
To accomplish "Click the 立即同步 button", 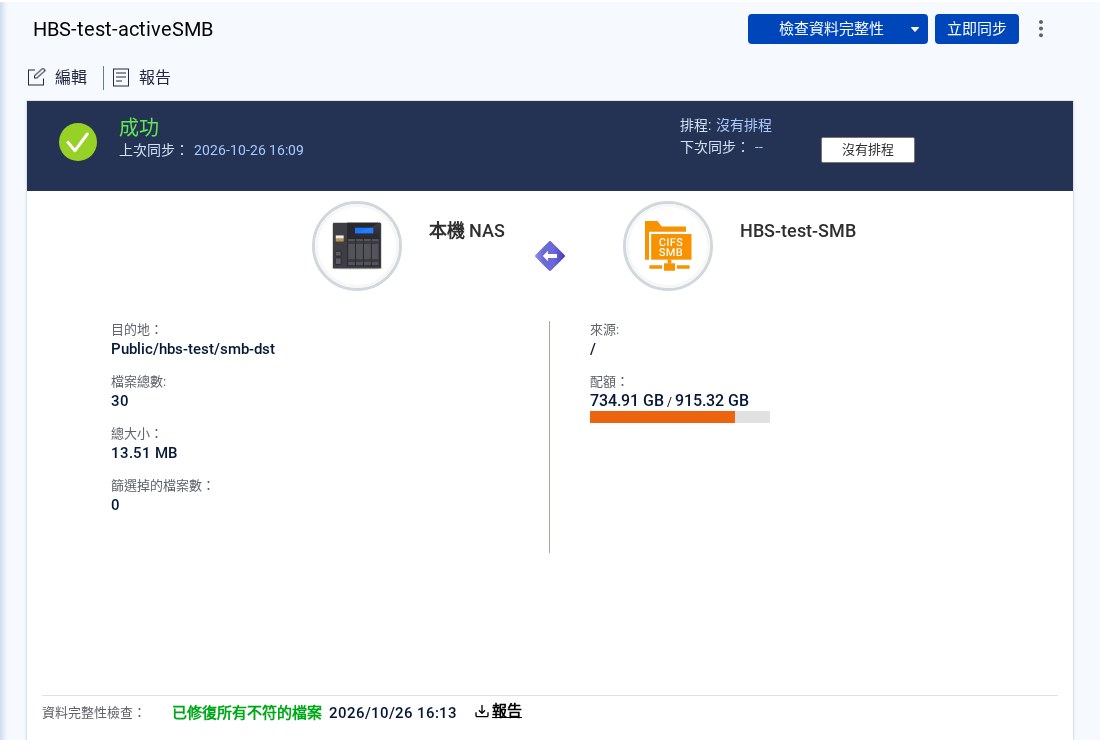I will pyautogui.click(x=977, y=29).
